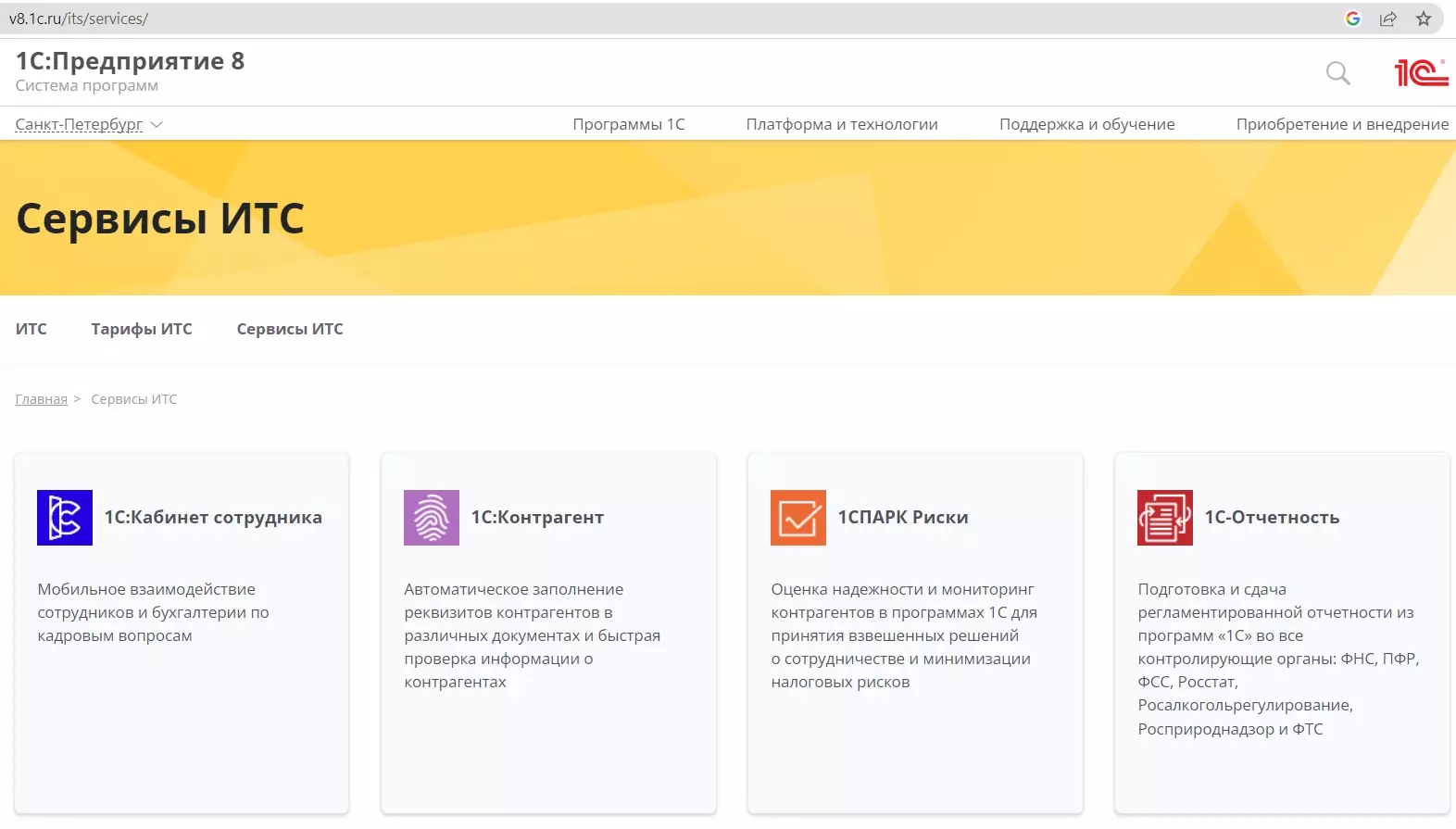Click the 1СПАРК Риски orange checkmark icon

(798, 518)
